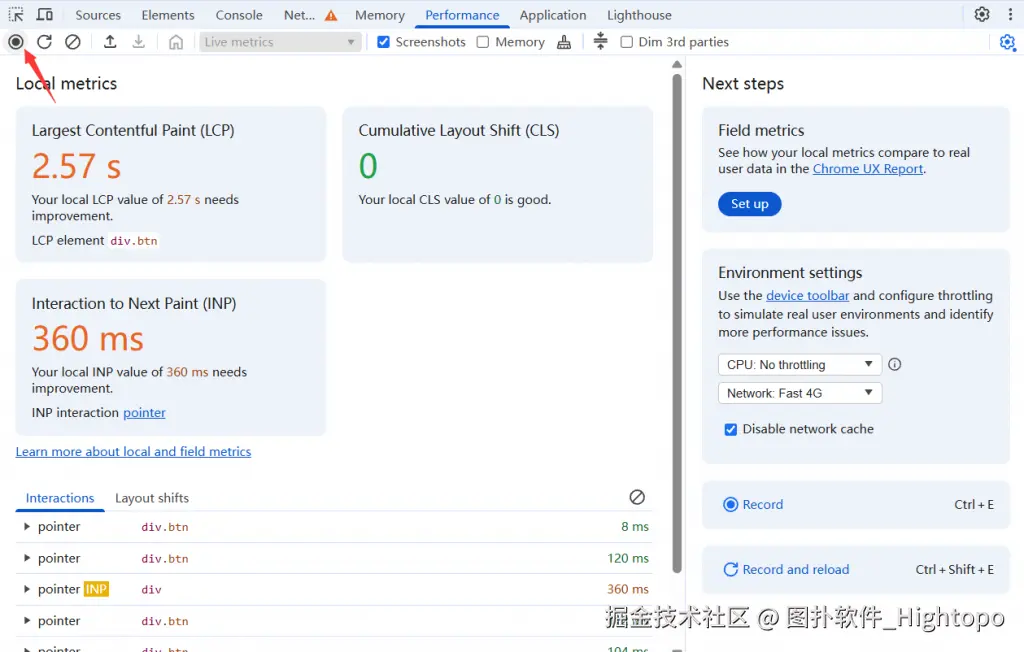Enable Dim 3rd parties checkbox
The height and width of the screenshot is (652, 1024).
(x=626, y=42)
